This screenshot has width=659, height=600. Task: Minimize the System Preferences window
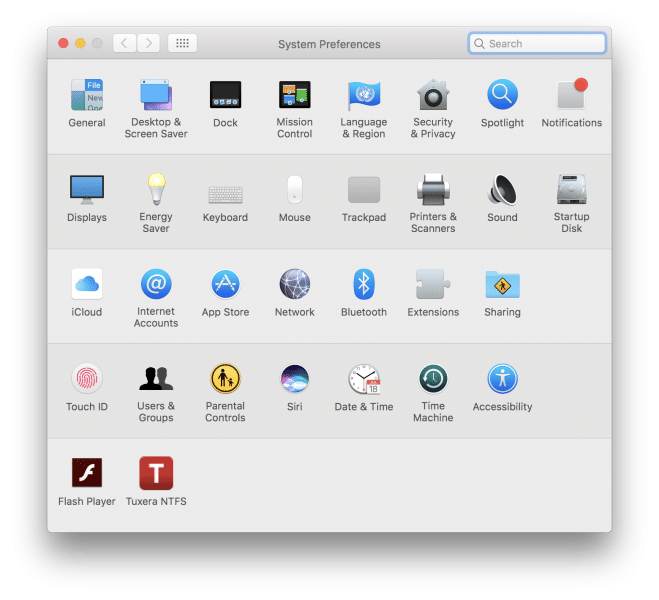click(80, 43)
